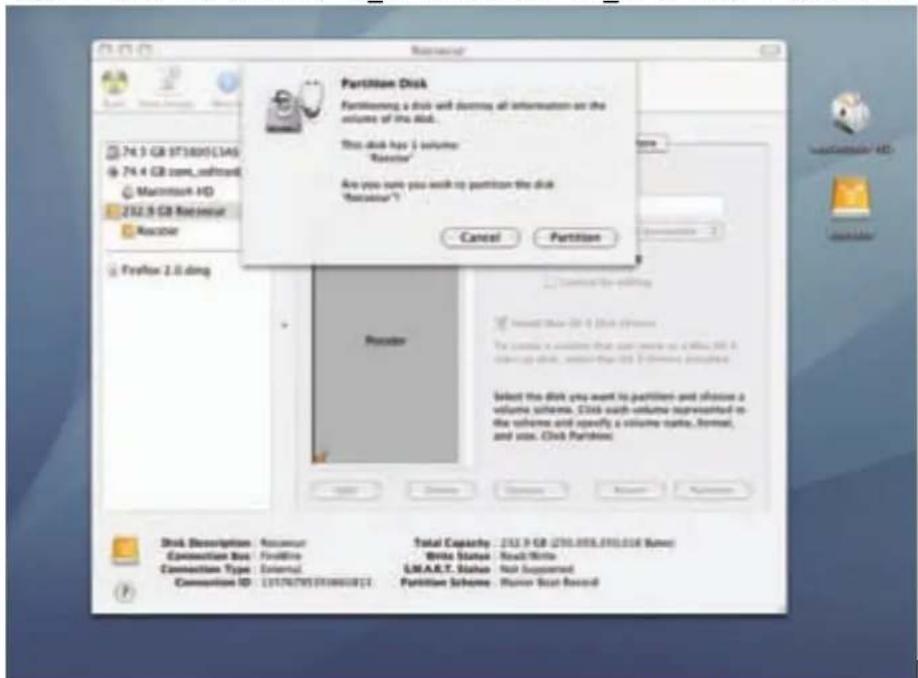The image size is (918, 678).
Task: Select Firefox 2.0.dmg in the sidebar
Action: 160,270
